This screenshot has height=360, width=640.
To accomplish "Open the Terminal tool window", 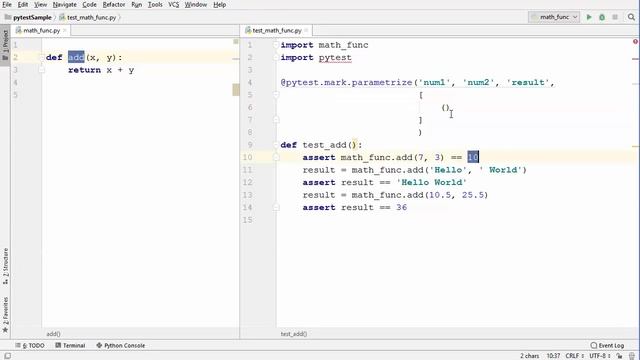I will (x=70, y=345).
